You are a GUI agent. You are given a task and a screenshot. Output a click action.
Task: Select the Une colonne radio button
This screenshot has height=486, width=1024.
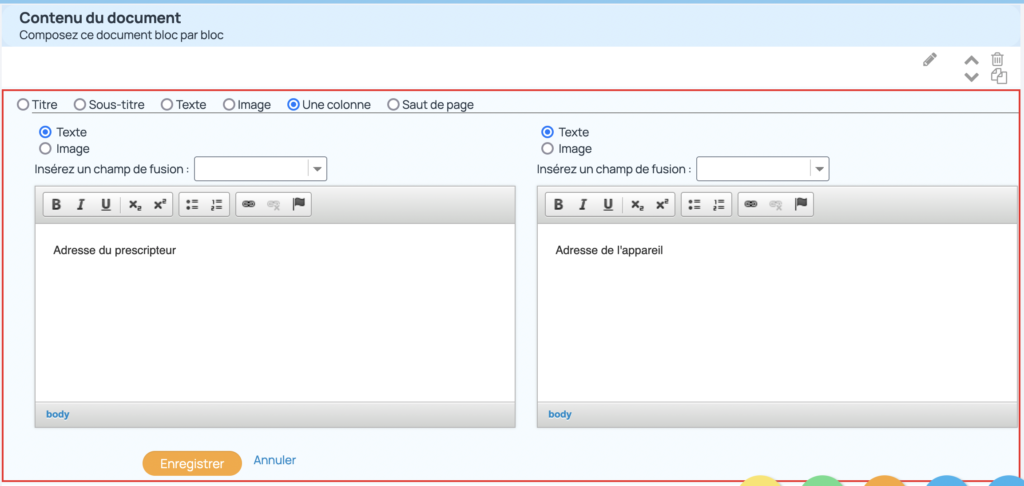coord(294,105)
